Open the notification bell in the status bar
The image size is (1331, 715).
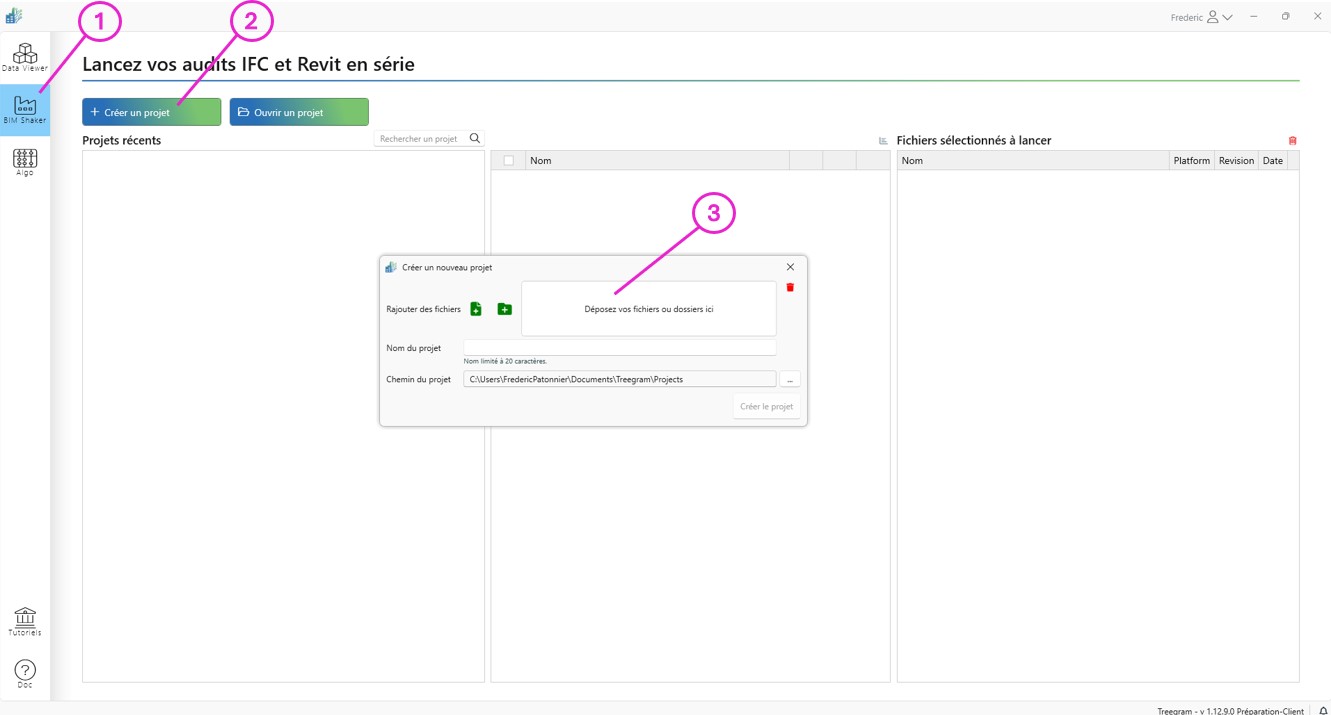click(1322, 709)
